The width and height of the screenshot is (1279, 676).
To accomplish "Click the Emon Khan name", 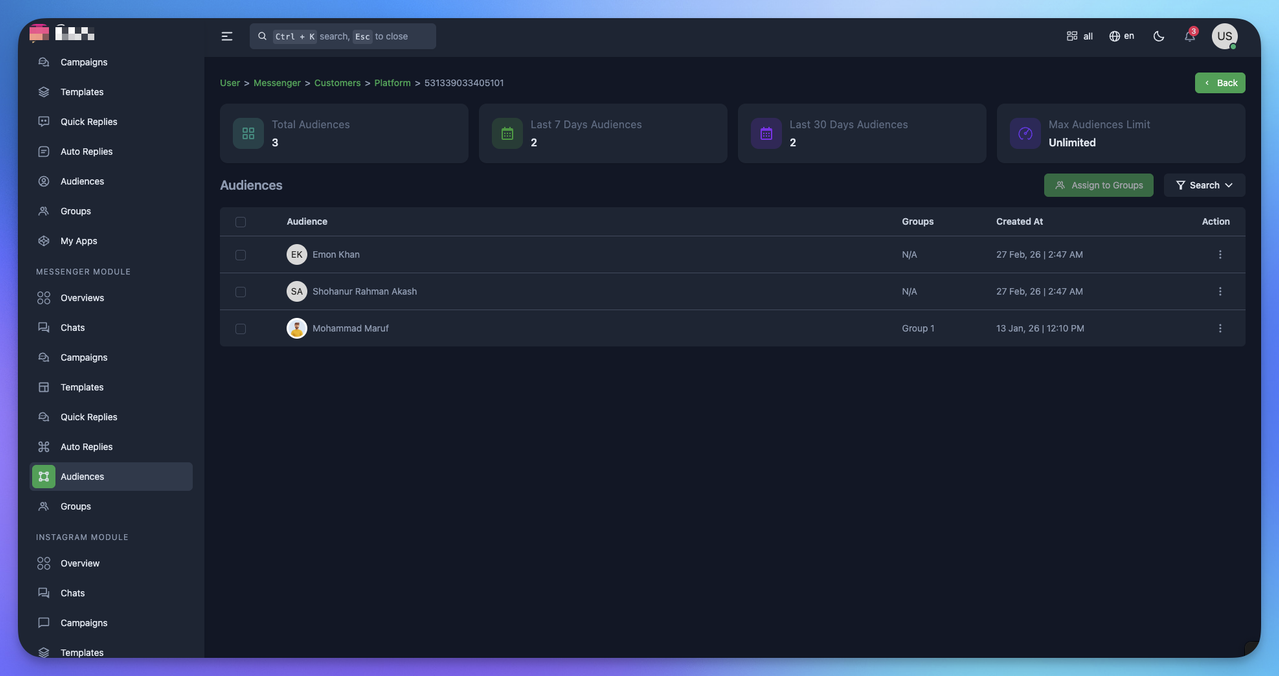I will click(336, 255).
